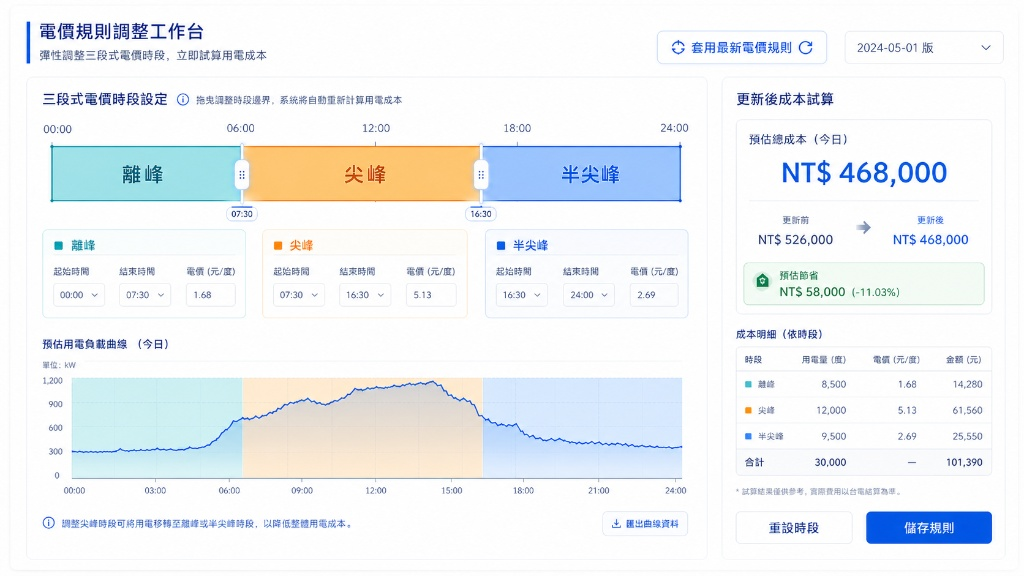
Task: Click 14,280 amount in 離峰 row
Action: pyautogui.click(x=967, y=384)
